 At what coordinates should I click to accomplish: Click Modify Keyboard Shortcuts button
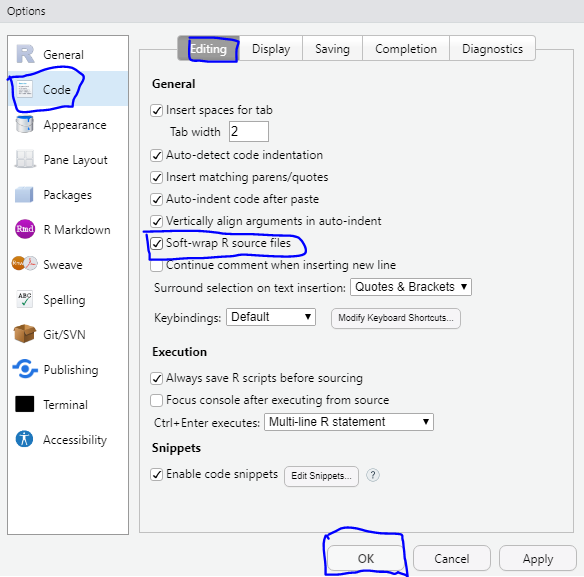[396, 318]
